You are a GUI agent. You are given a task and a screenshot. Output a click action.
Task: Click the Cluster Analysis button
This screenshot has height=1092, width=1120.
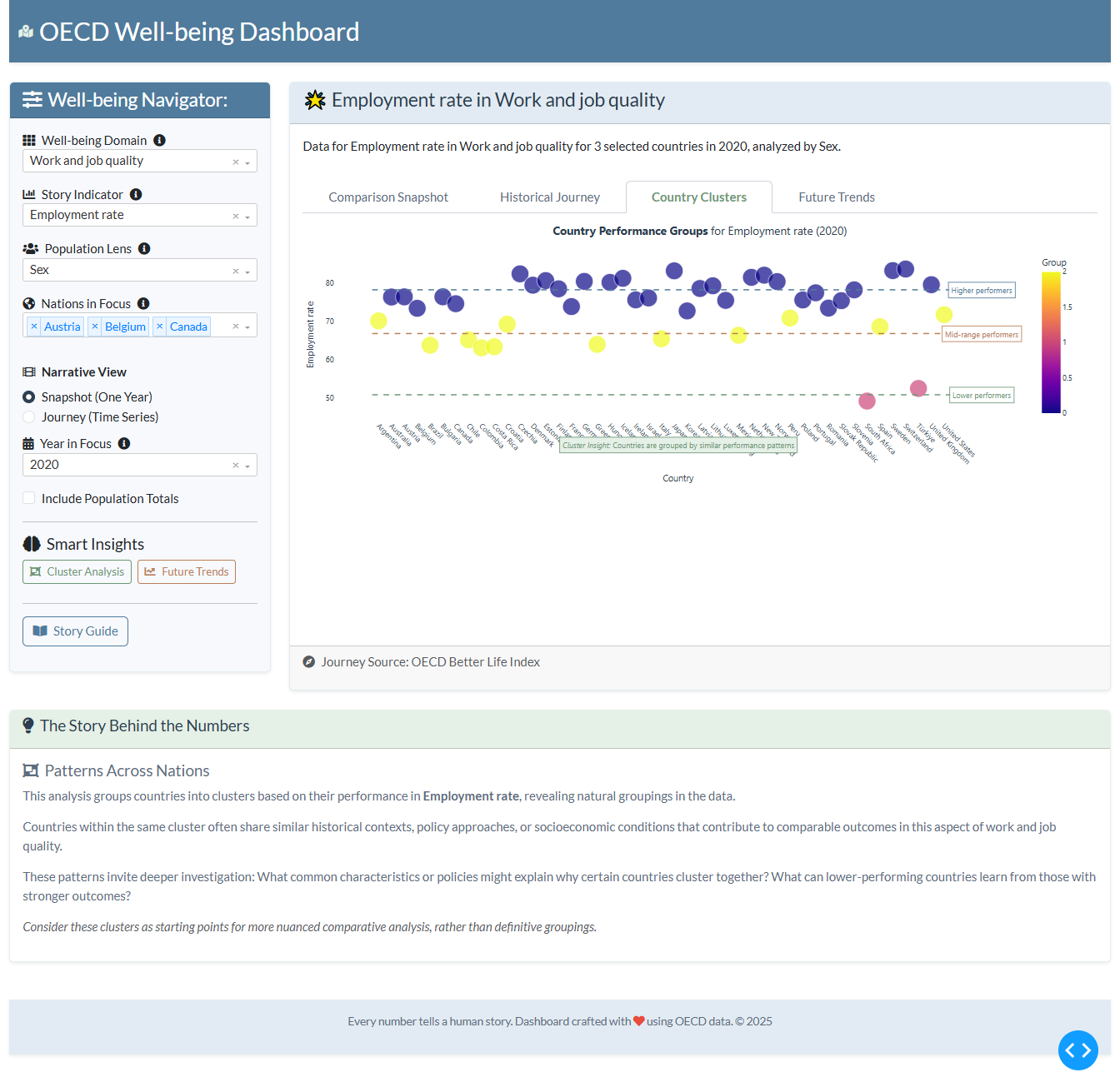coord(77,572)
